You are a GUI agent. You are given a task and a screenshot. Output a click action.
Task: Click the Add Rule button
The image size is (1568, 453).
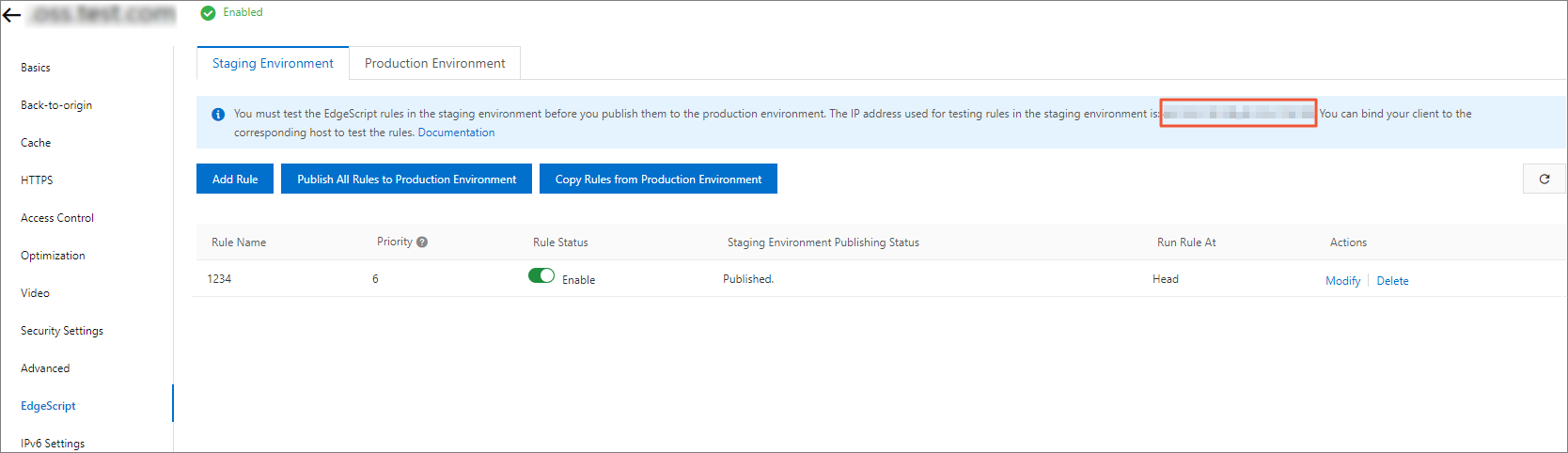tap(235, 179)
